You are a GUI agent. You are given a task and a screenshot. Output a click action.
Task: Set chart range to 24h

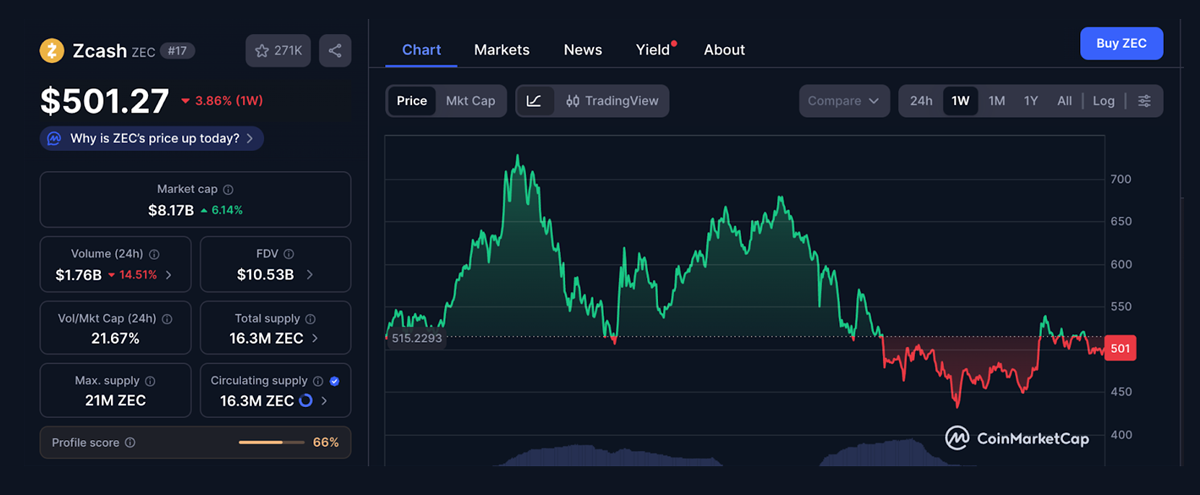[921, 101]
